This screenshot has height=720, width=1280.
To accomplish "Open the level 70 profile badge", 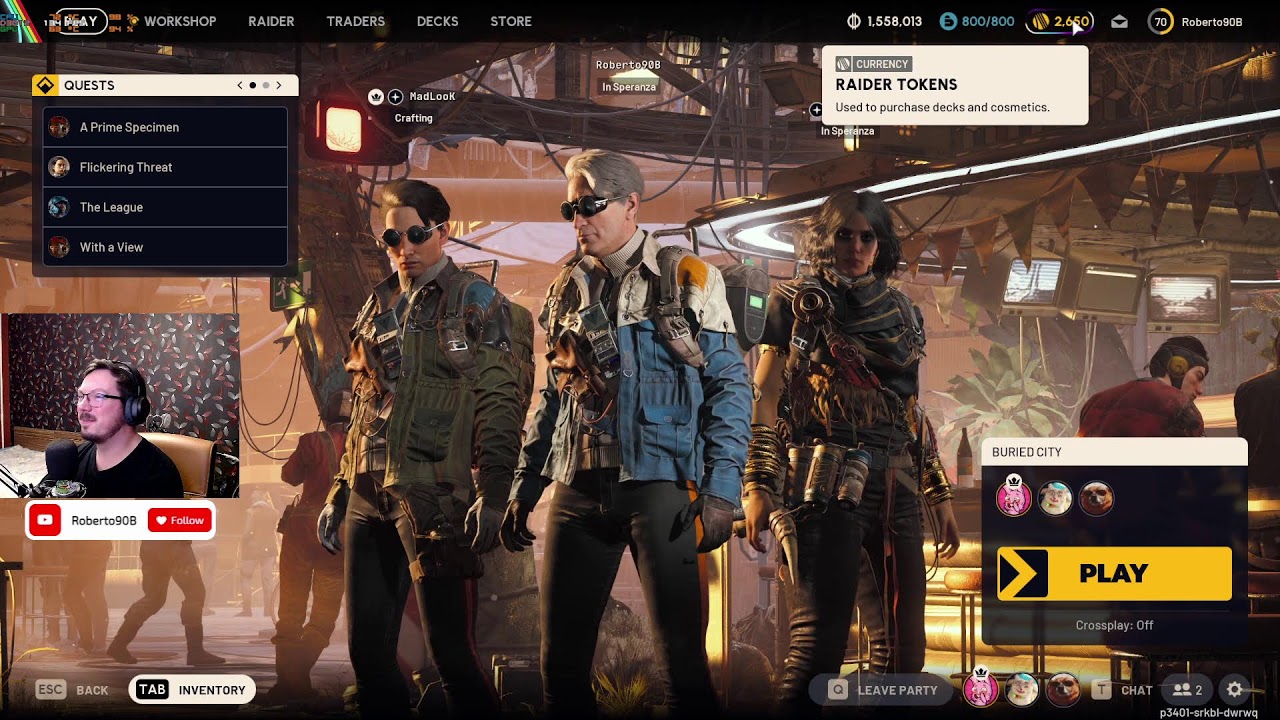I will coord(1160,21).
